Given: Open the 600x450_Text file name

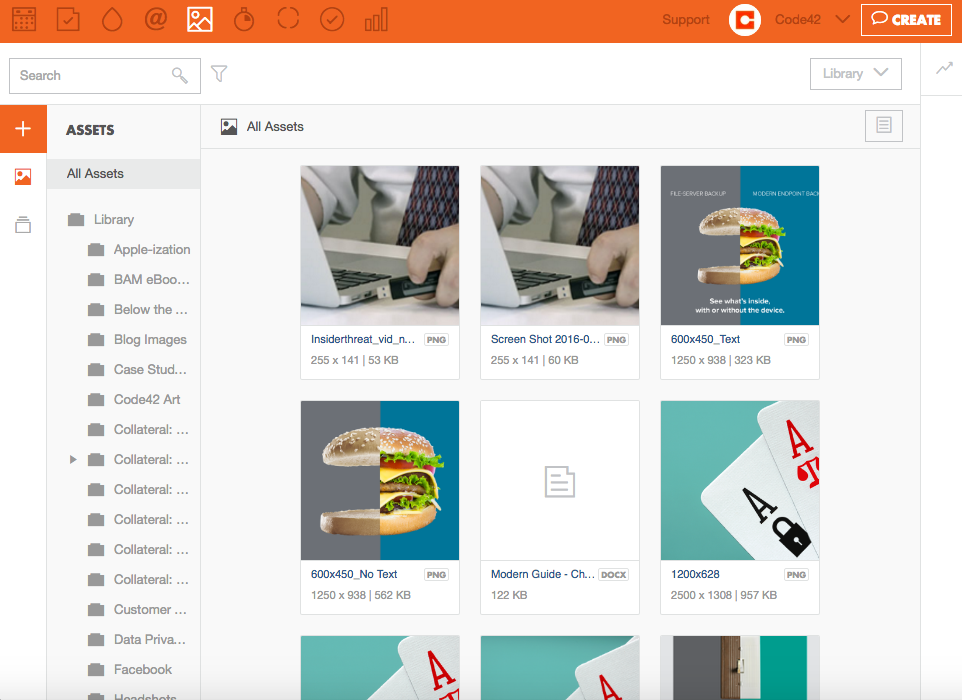Looking at the screenshot, I should pos(705,339).
